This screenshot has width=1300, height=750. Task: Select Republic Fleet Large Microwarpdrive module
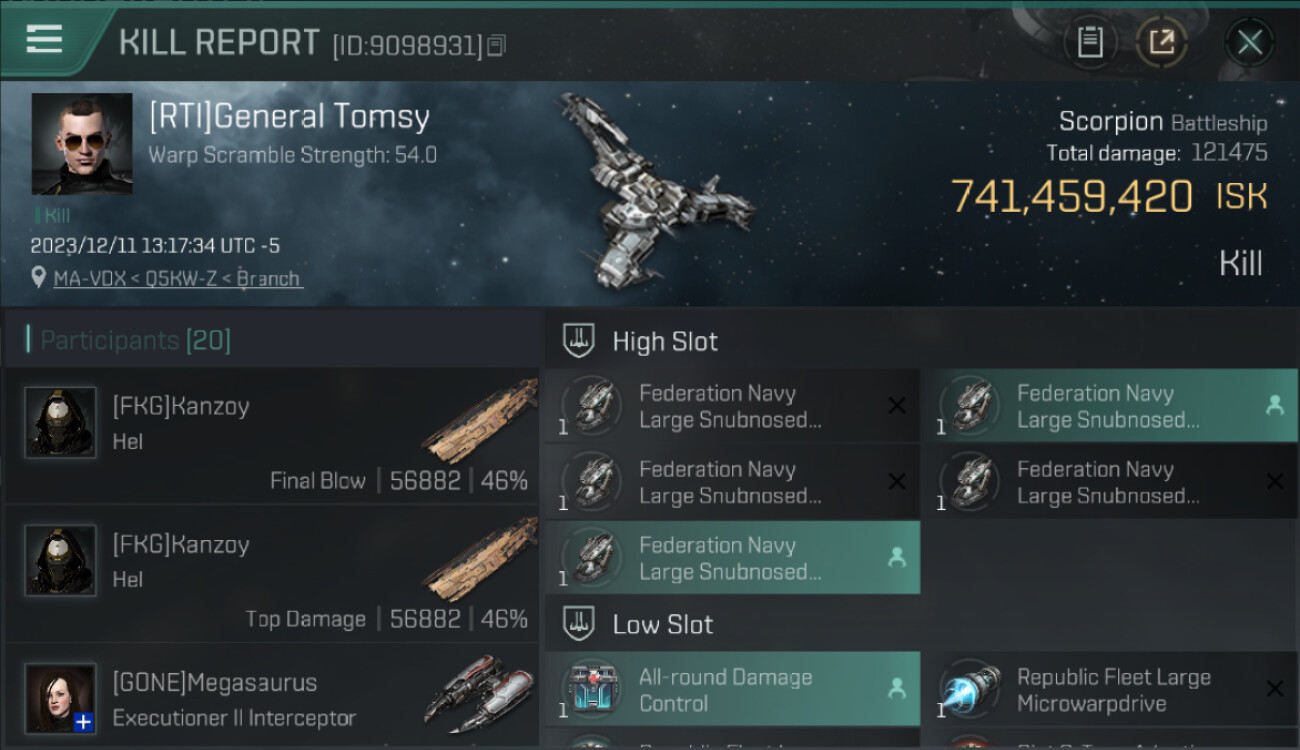coord(1110,690)
